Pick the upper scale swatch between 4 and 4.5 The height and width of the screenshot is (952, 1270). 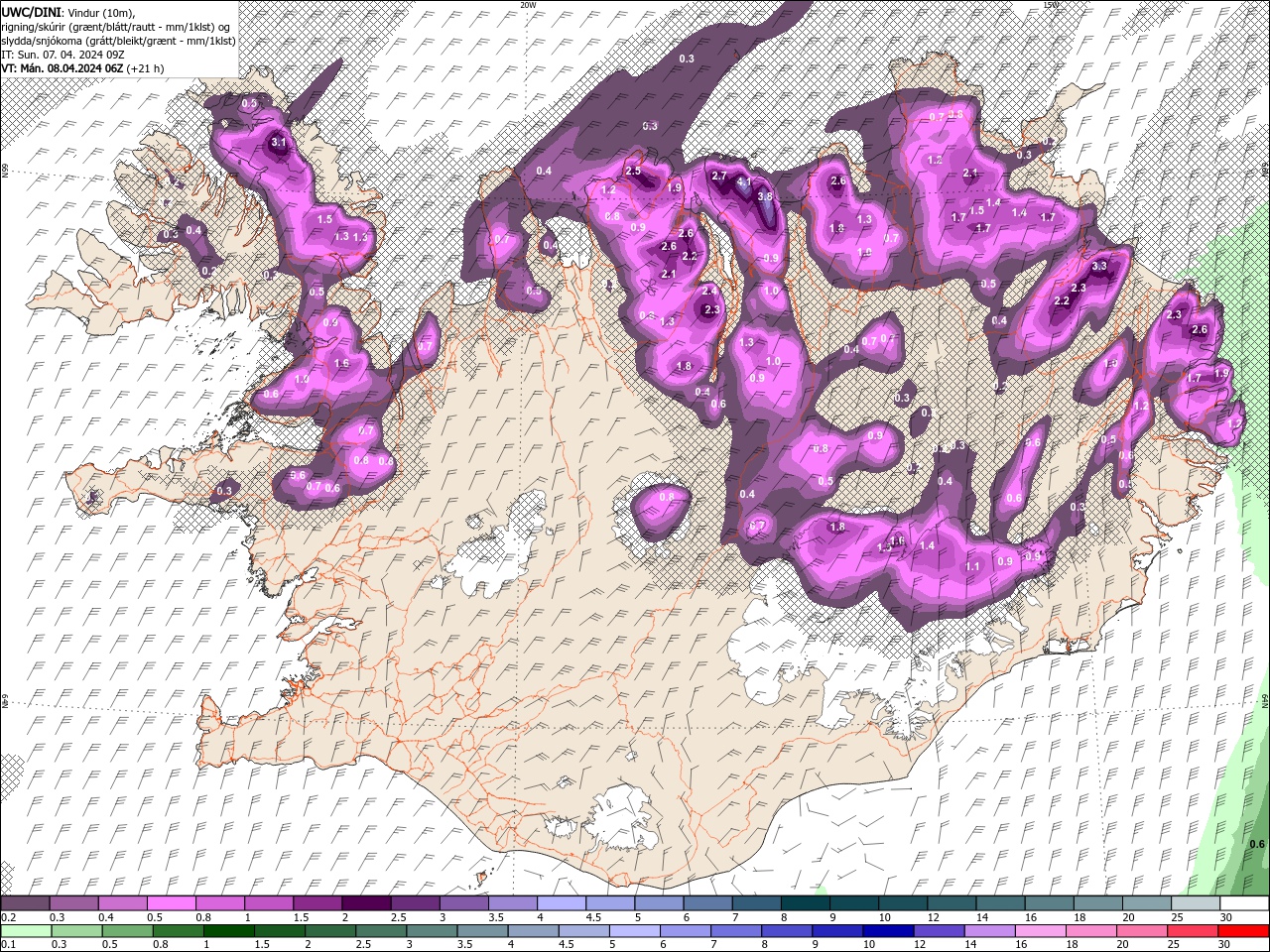pos(561,902)
